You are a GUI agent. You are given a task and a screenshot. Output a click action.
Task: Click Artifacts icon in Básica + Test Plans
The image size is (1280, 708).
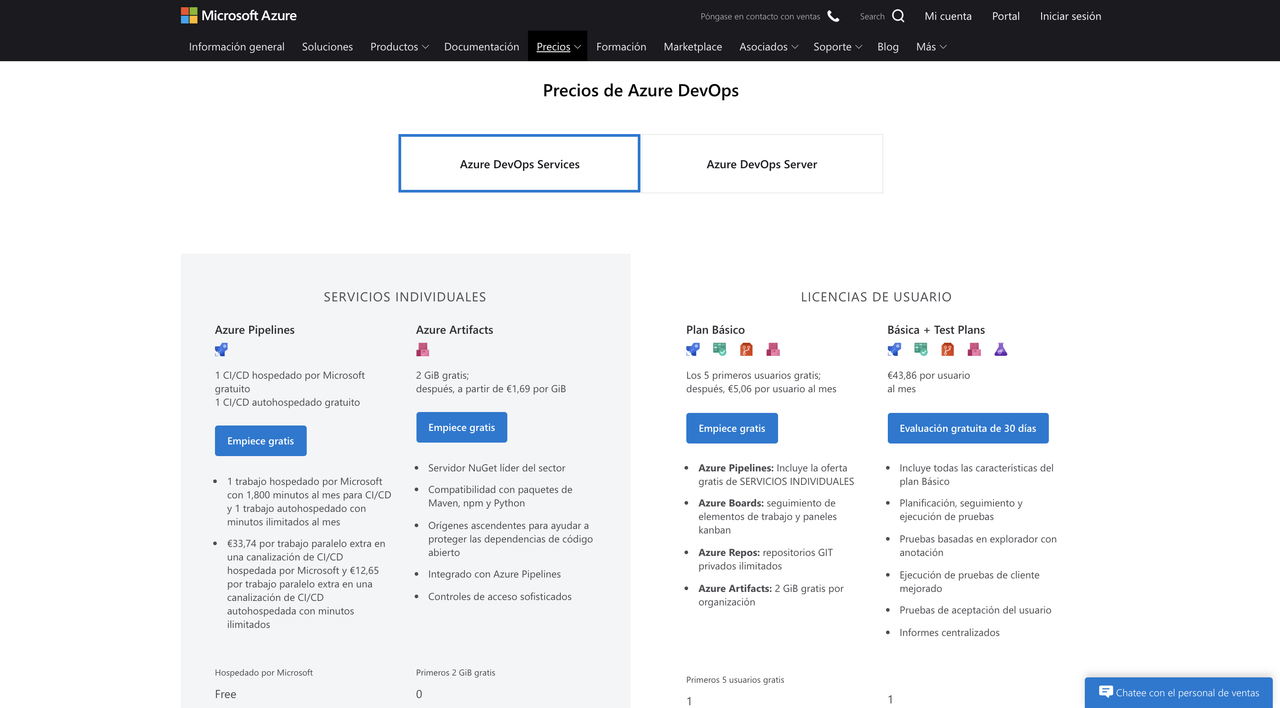click(x=974, y=350)
